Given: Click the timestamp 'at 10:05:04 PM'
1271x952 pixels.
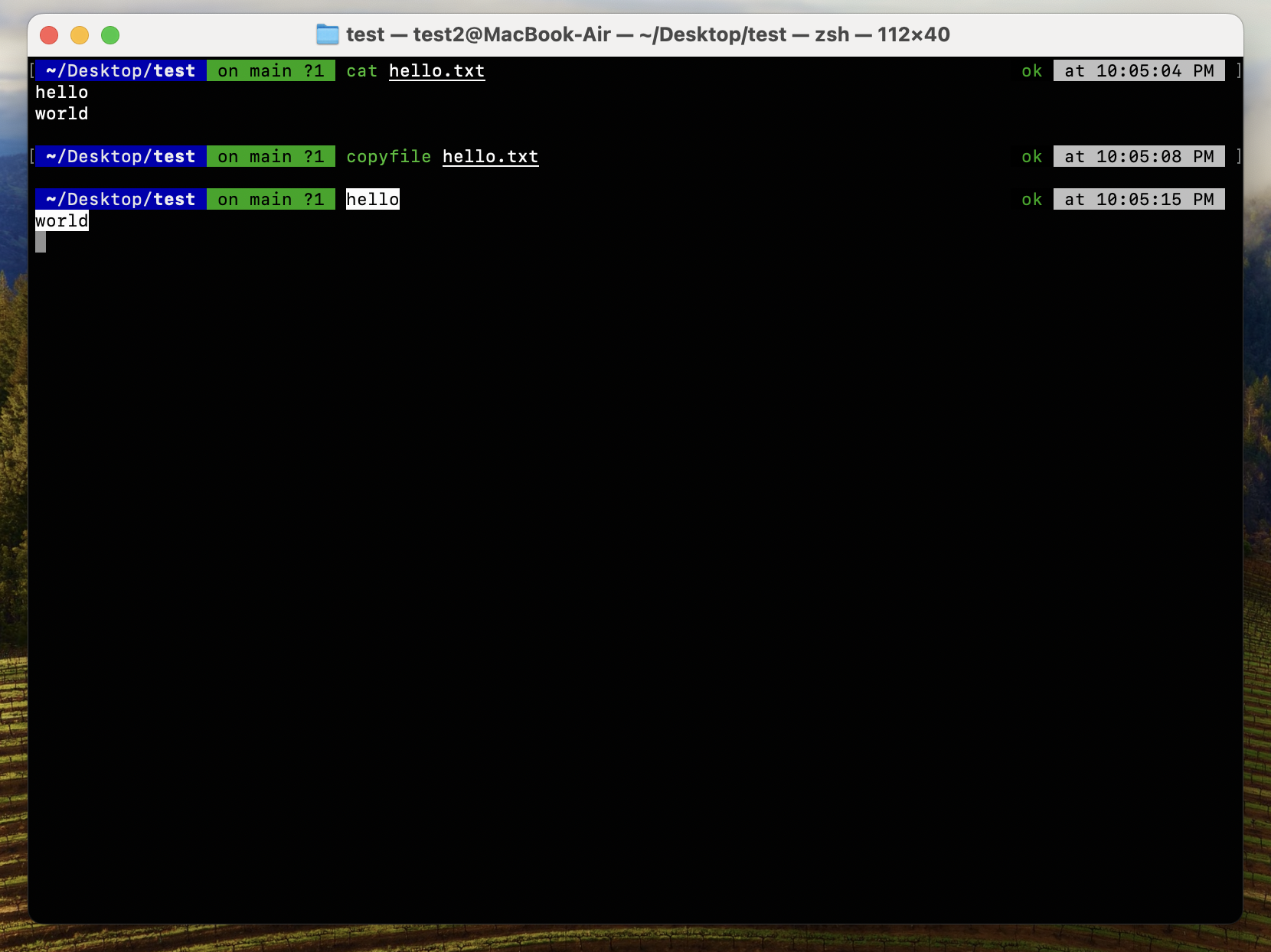Looking at the screenshot, I should pyautogui.click(x=1139, y=70).
